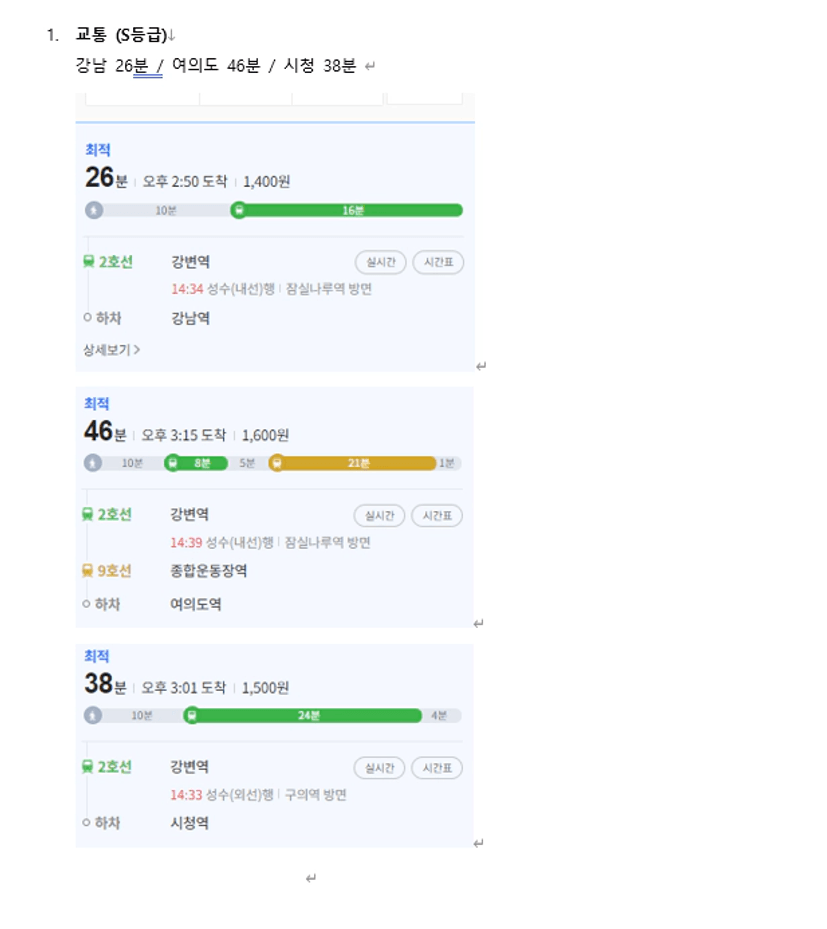Click the 9호선 train icon beside 종합운동장역

(87, 571)
